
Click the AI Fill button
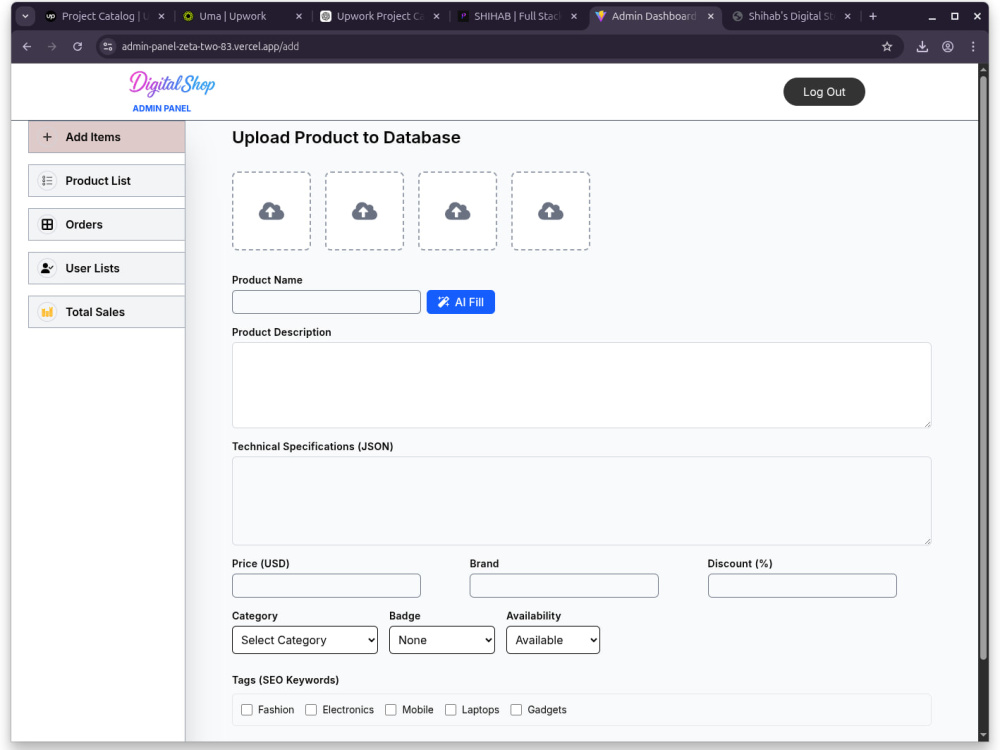point(460,302)
